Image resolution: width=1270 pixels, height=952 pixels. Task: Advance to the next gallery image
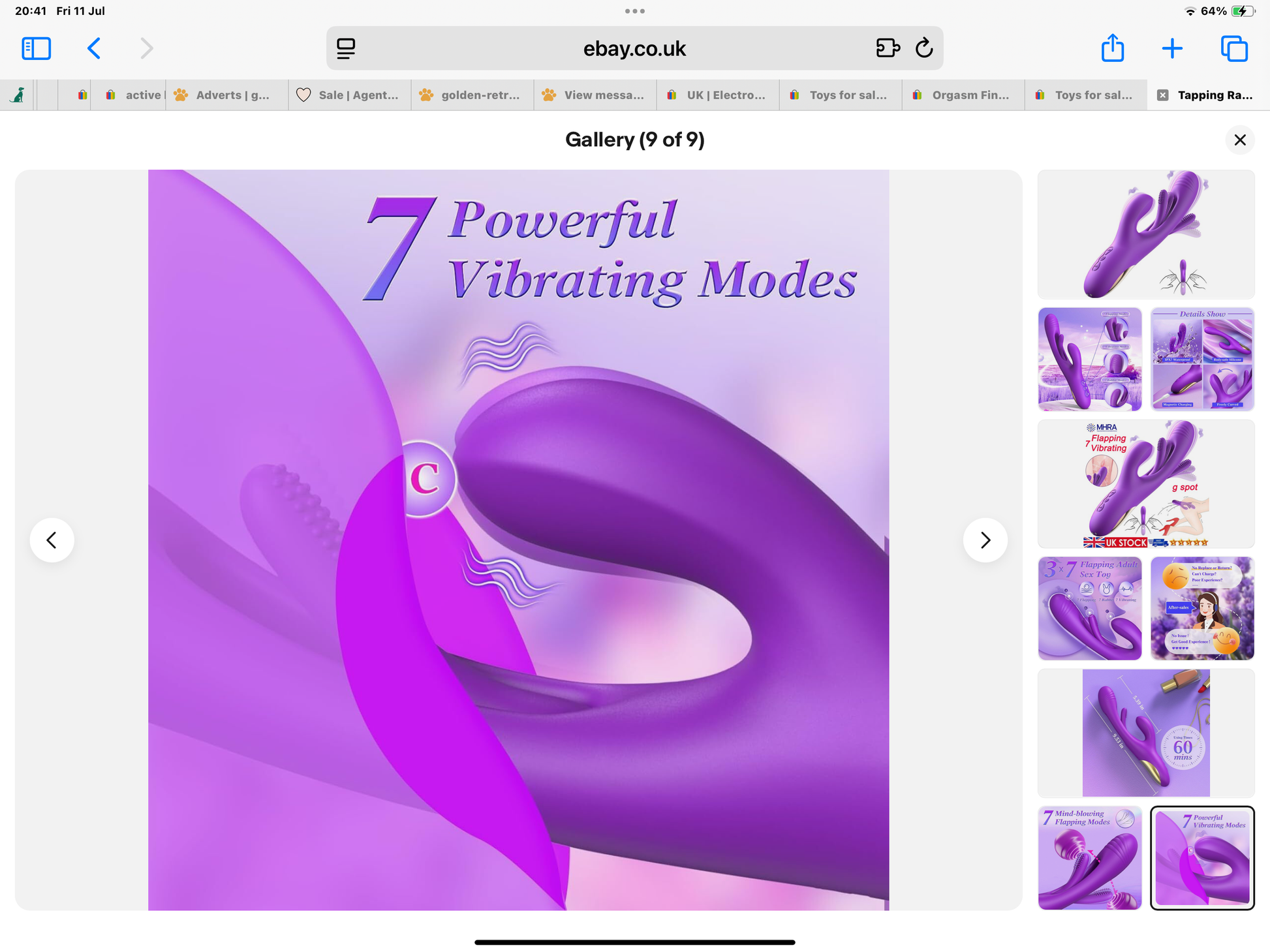[985, 540]
